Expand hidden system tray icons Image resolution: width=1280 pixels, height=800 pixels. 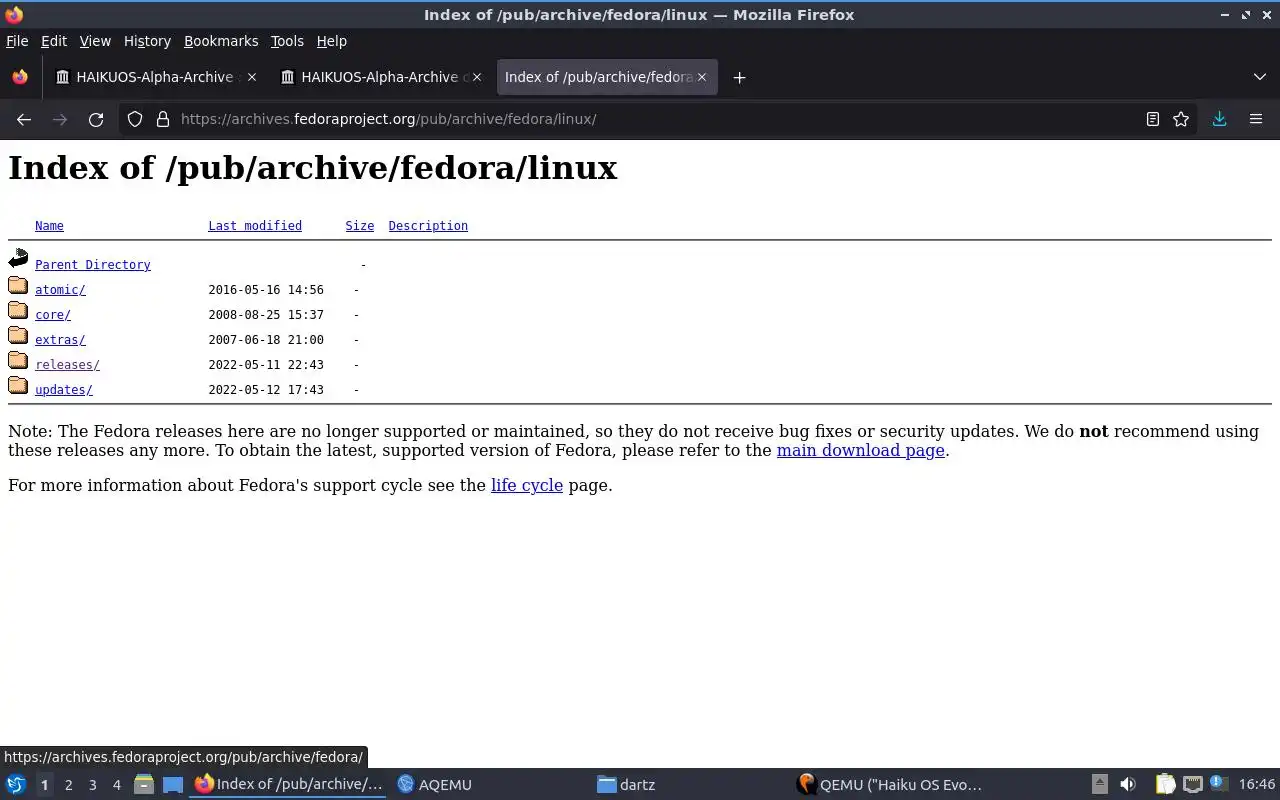[1099, 785]
